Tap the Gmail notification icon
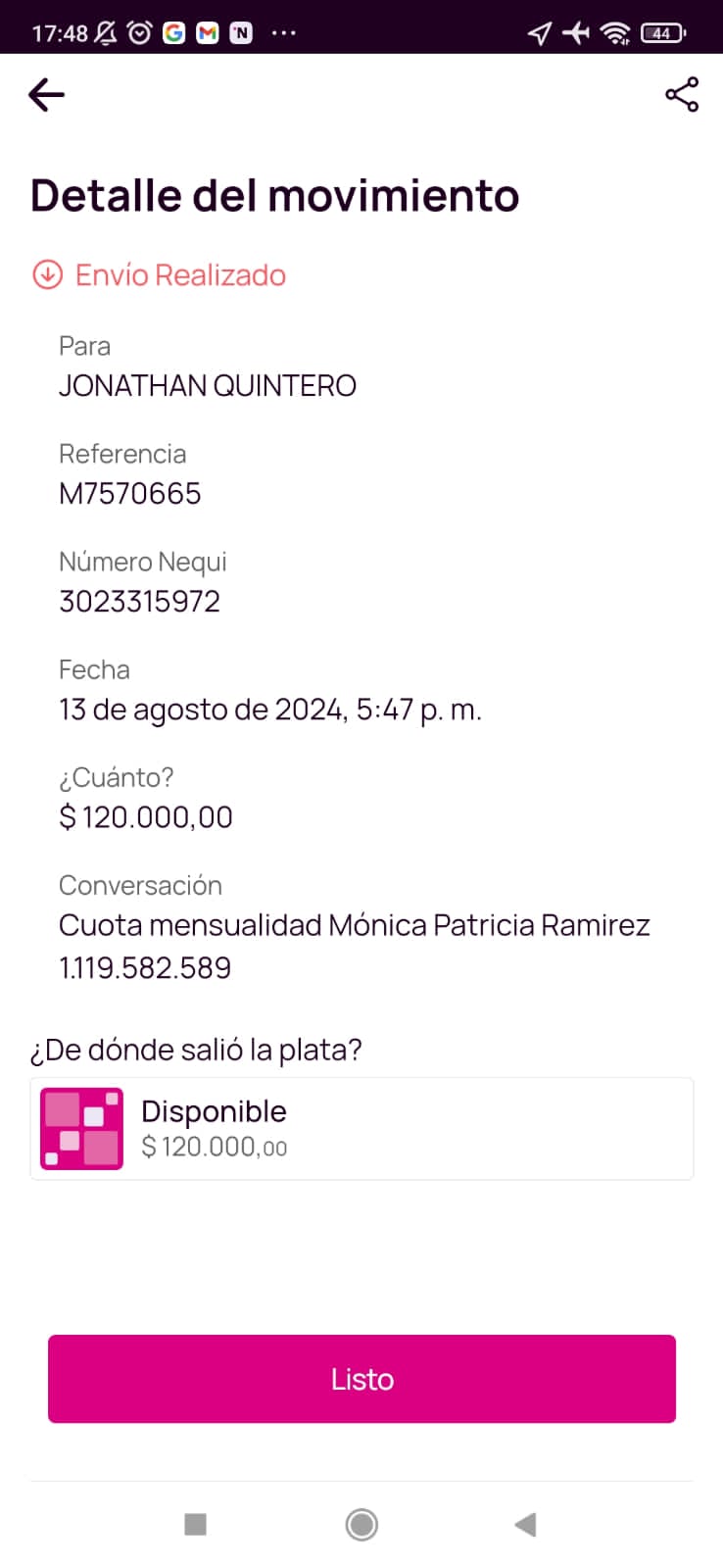Screen dimensions: 723x1568 tap(208, 33)
